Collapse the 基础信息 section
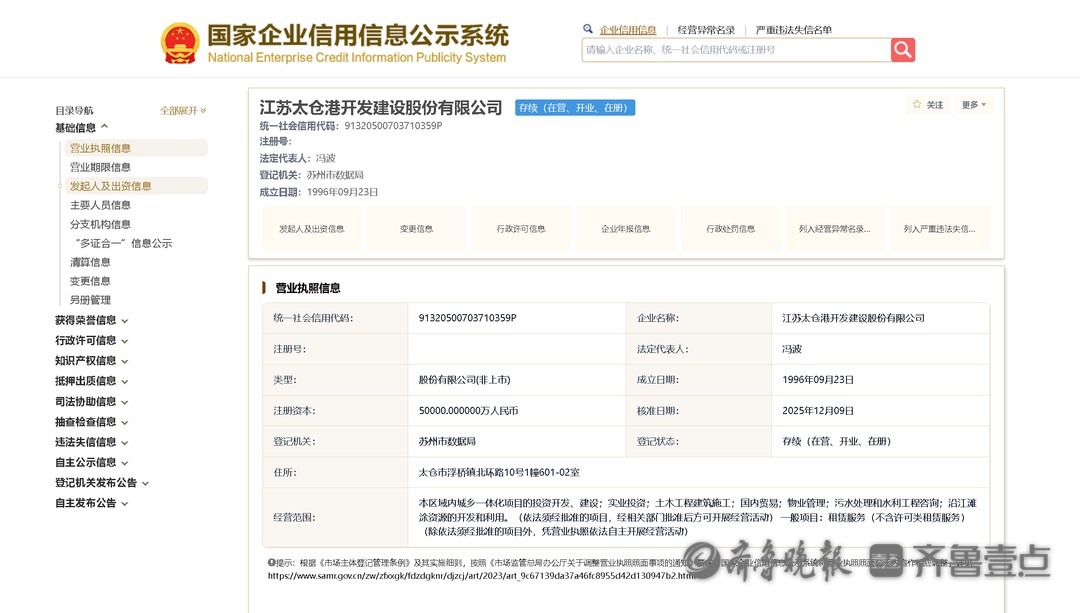Viewport: 1080px width, 613px height. point(81,127)
